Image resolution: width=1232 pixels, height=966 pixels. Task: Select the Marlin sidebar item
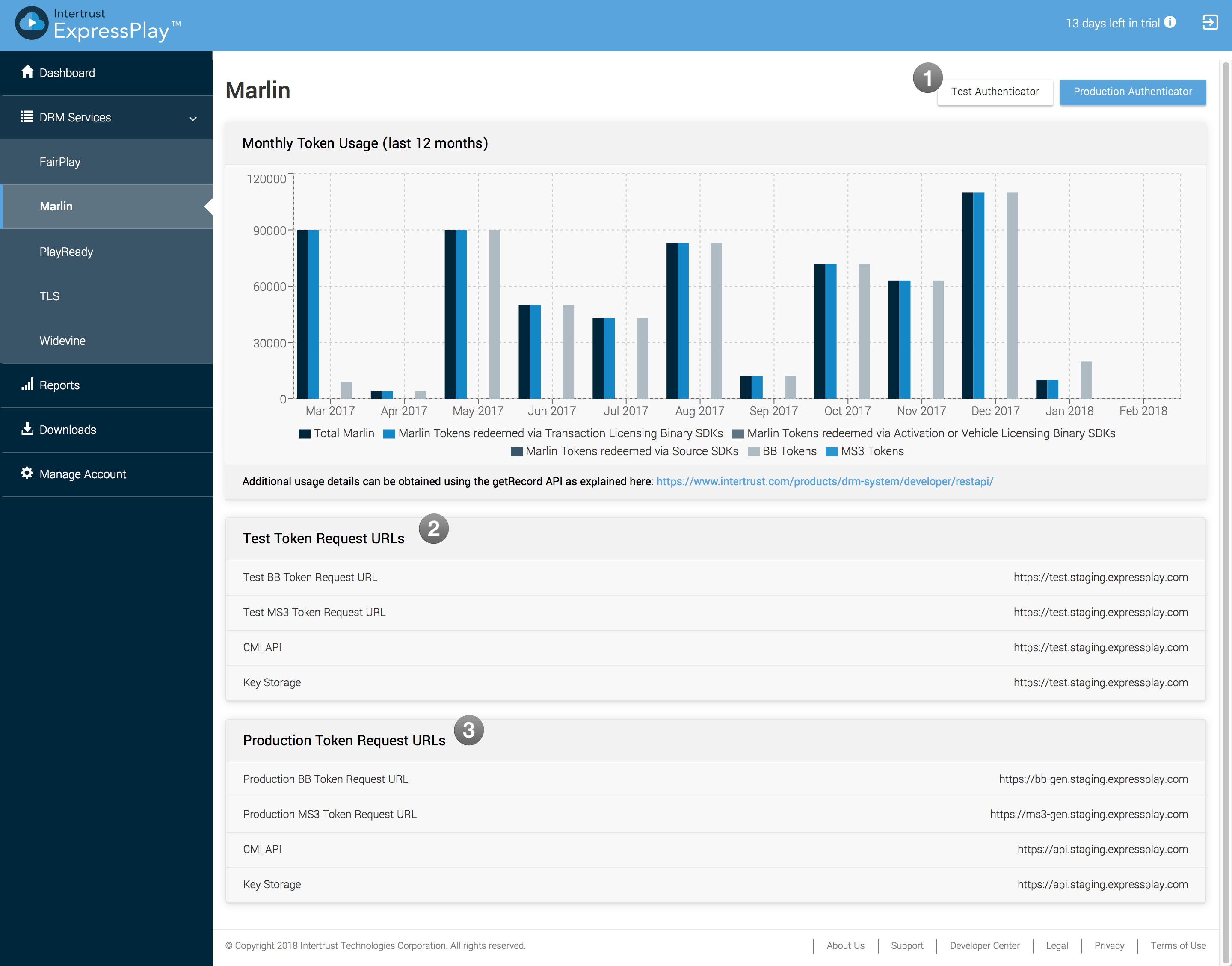point(106,207)
